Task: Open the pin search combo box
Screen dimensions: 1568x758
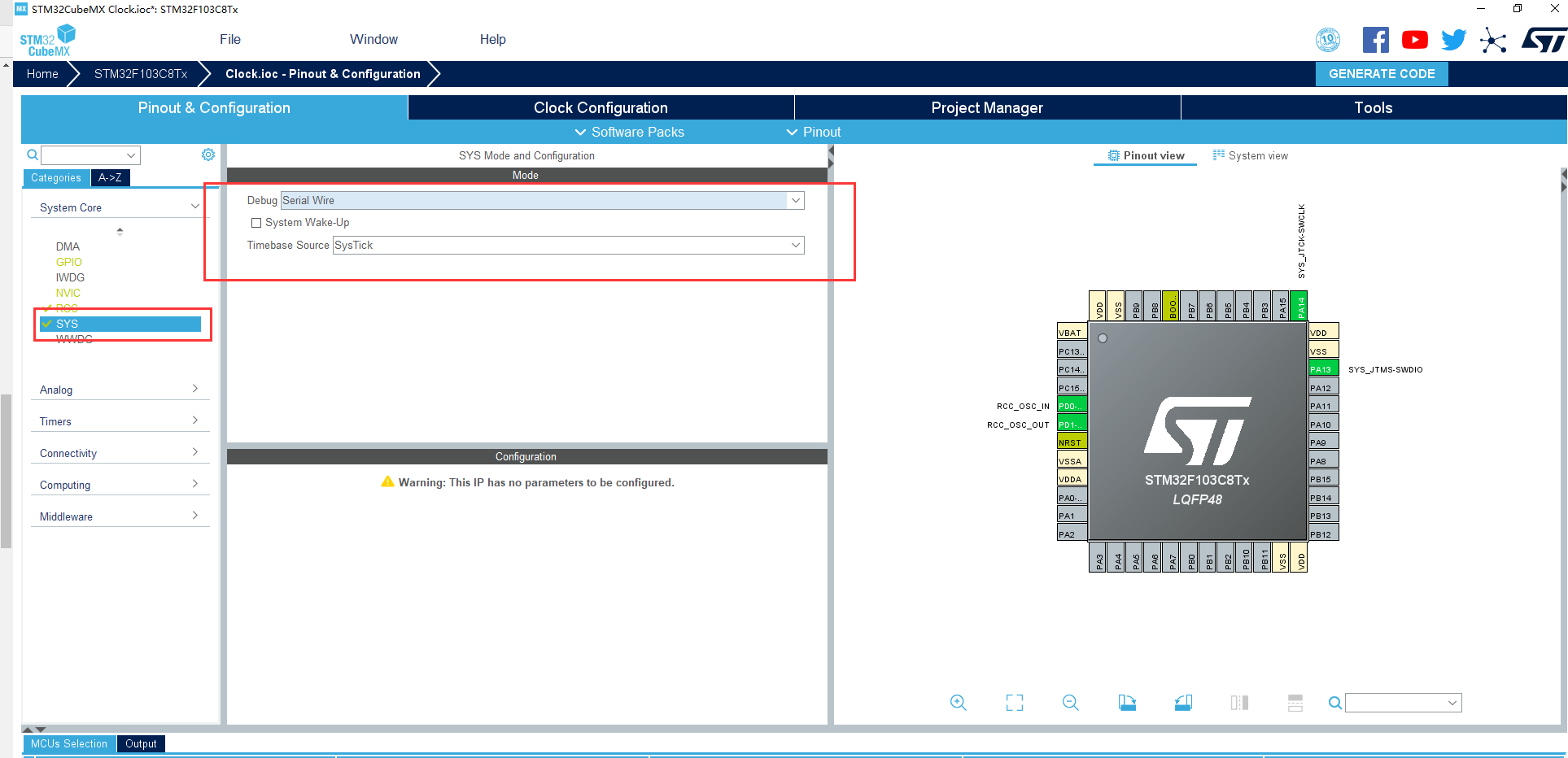Action: (1404, 703)
